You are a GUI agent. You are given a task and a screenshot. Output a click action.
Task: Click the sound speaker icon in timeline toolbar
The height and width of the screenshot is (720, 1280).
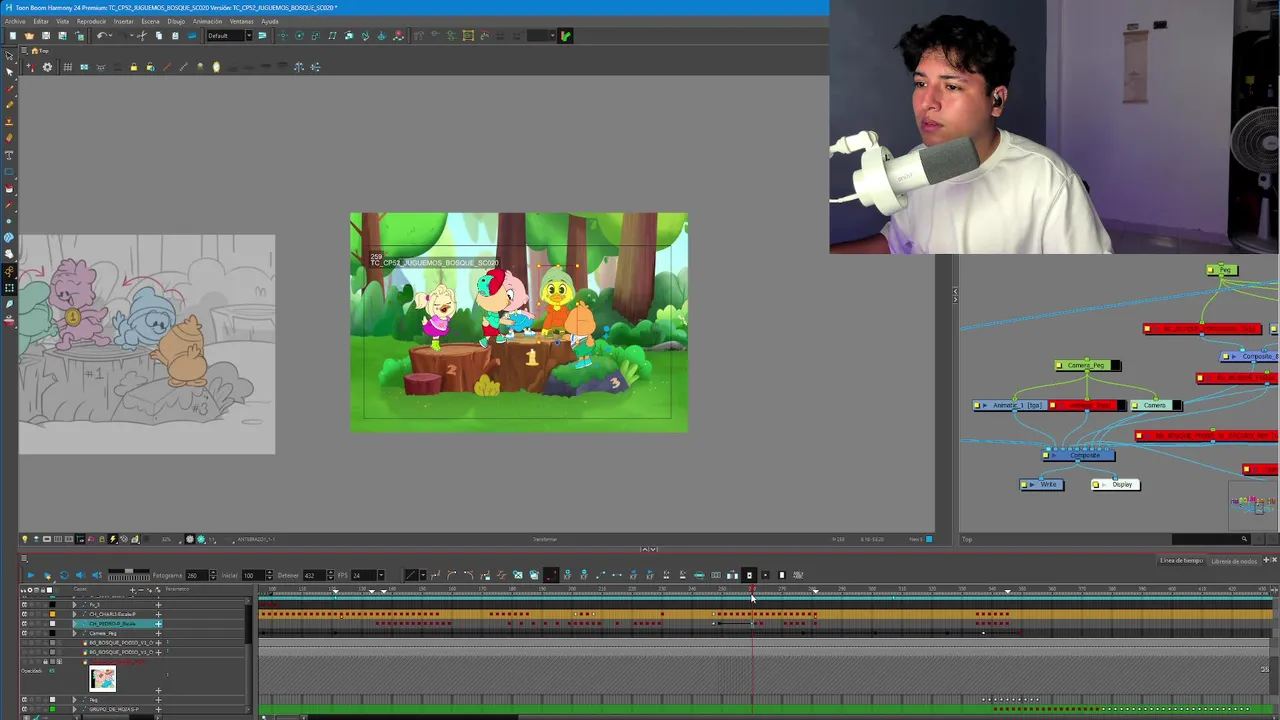81,575
